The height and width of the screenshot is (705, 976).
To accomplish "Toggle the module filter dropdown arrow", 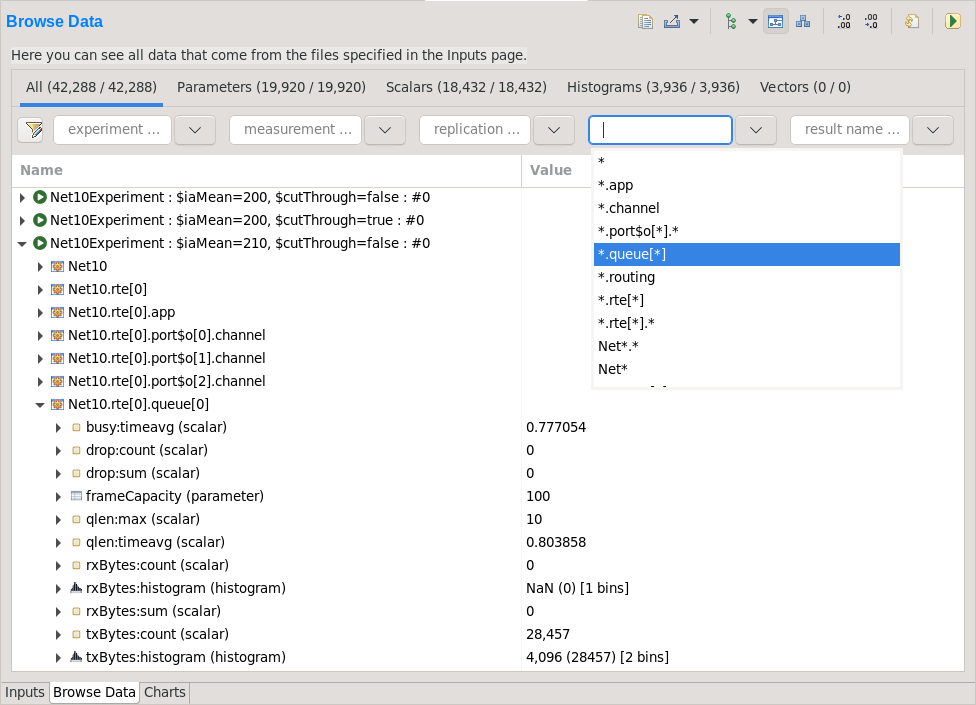I will tap(756, 130).
